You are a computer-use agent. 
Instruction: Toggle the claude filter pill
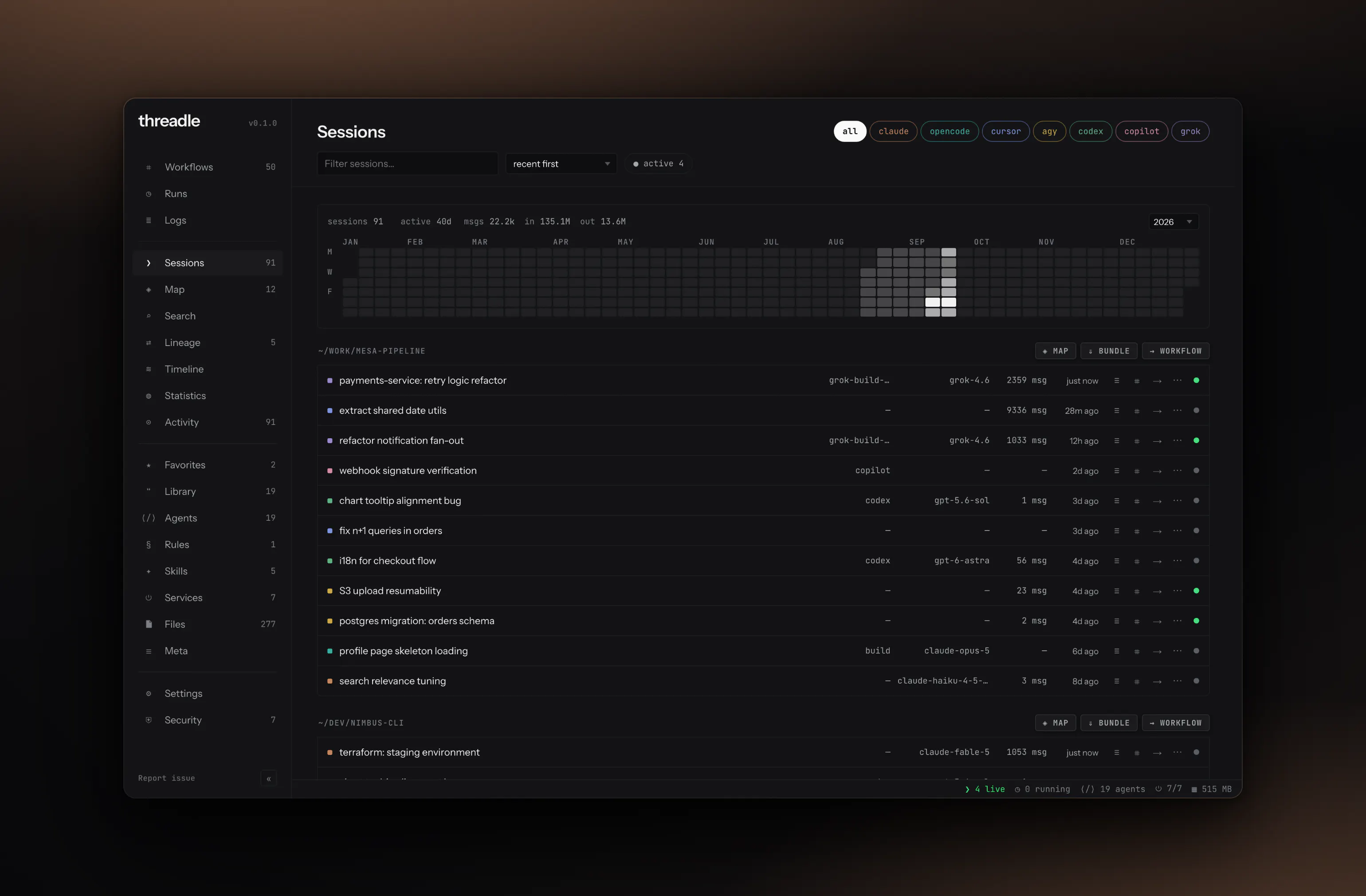tap(894, 131)
